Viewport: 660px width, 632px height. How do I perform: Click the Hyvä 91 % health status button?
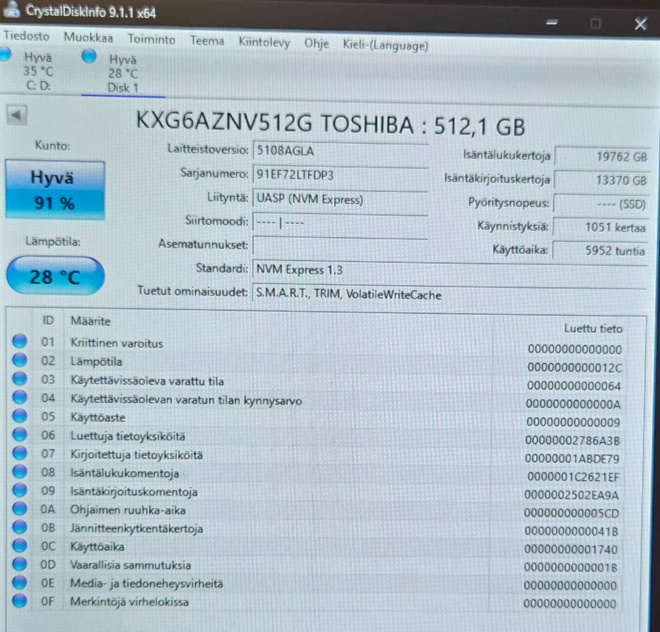(55, 190)
